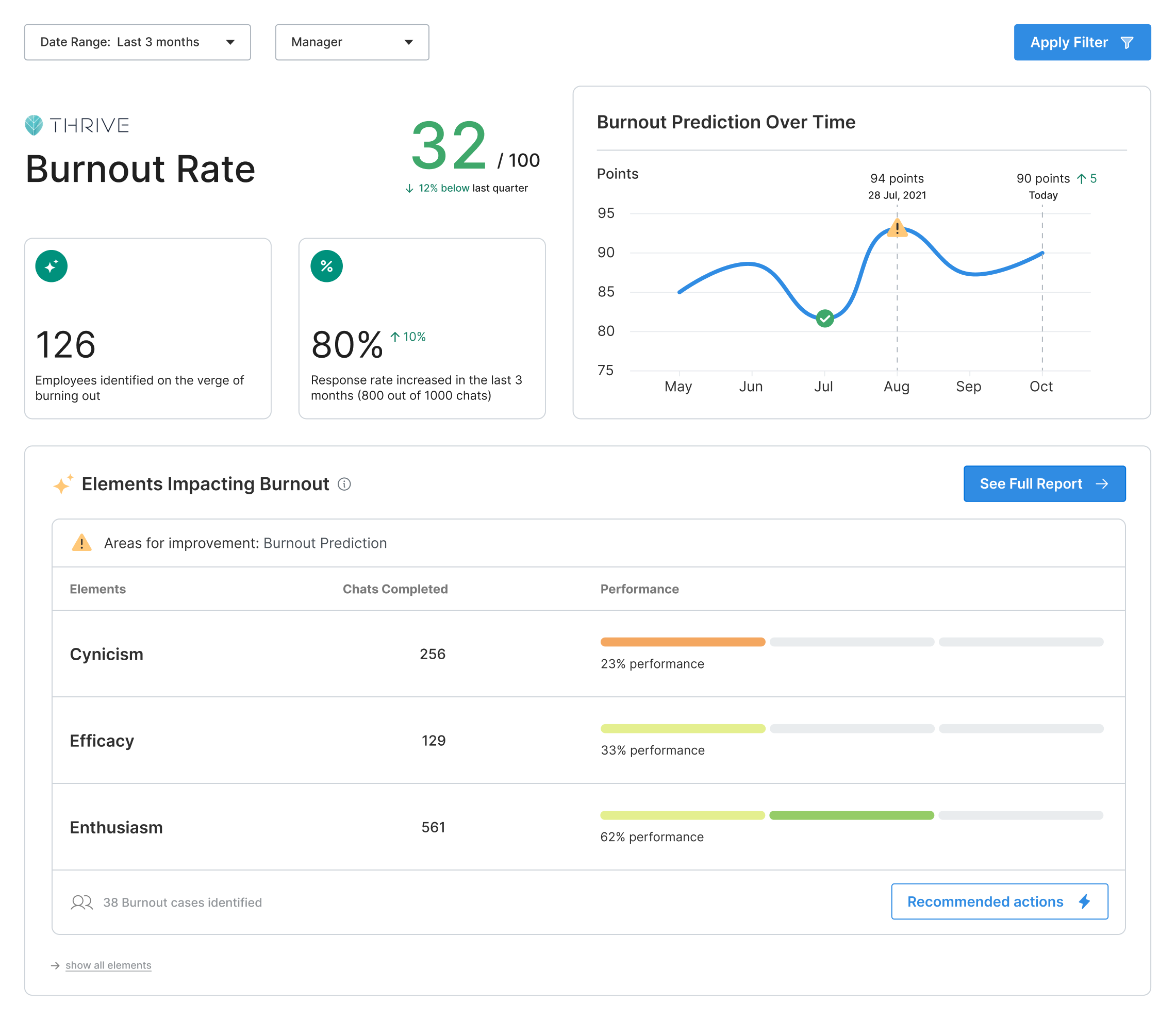Select the Cynicism row label
Image resolution: width=1176 pixels, height=1020 pixels.
pyautogui.click(x=106, y=654)
